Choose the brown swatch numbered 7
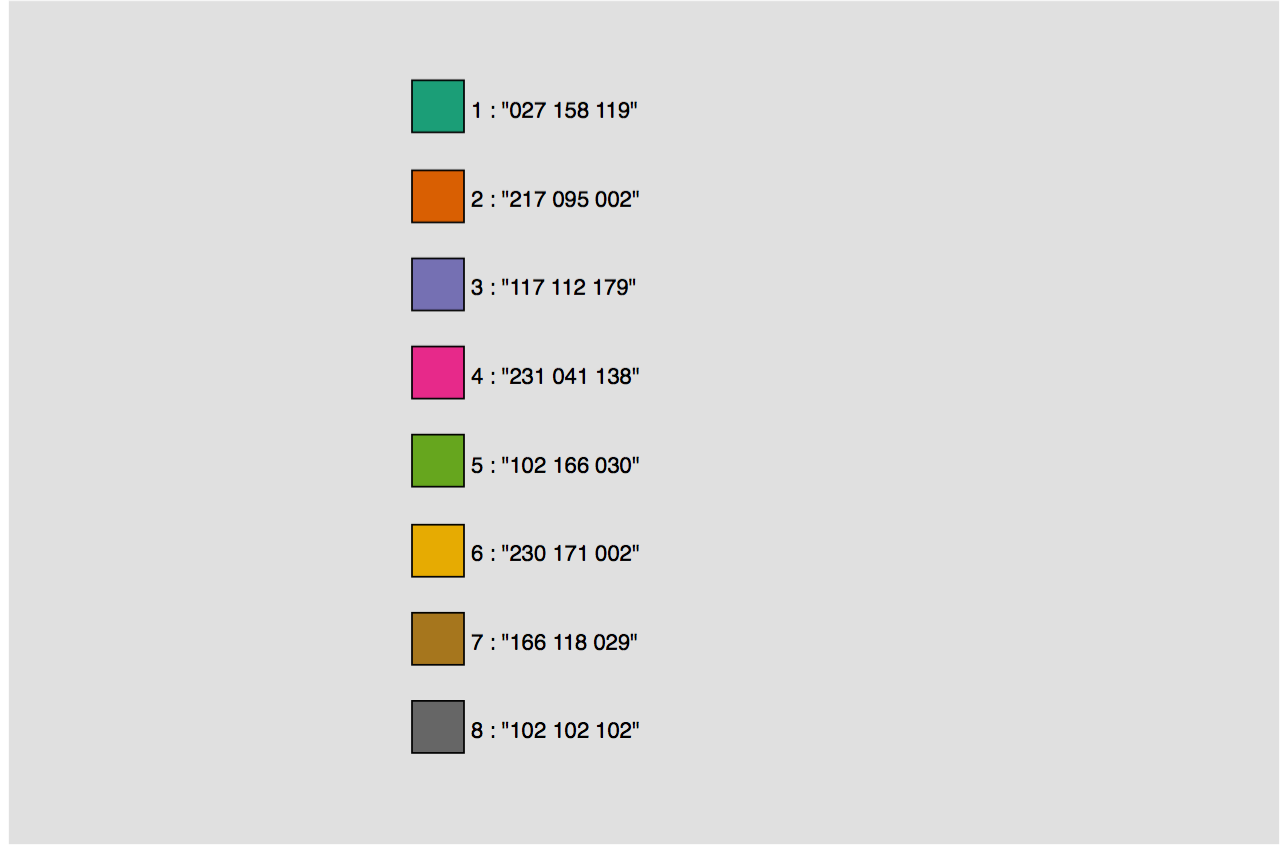1282x855 pixels. (438, 638)
